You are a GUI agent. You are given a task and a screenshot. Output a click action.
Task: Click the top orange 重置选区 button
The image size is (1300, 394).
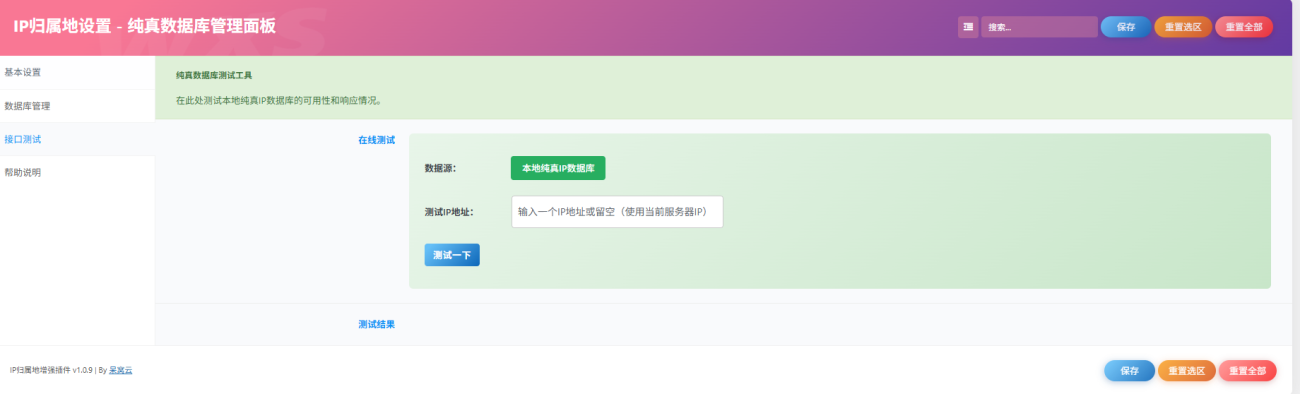(x=1183, y=27)
